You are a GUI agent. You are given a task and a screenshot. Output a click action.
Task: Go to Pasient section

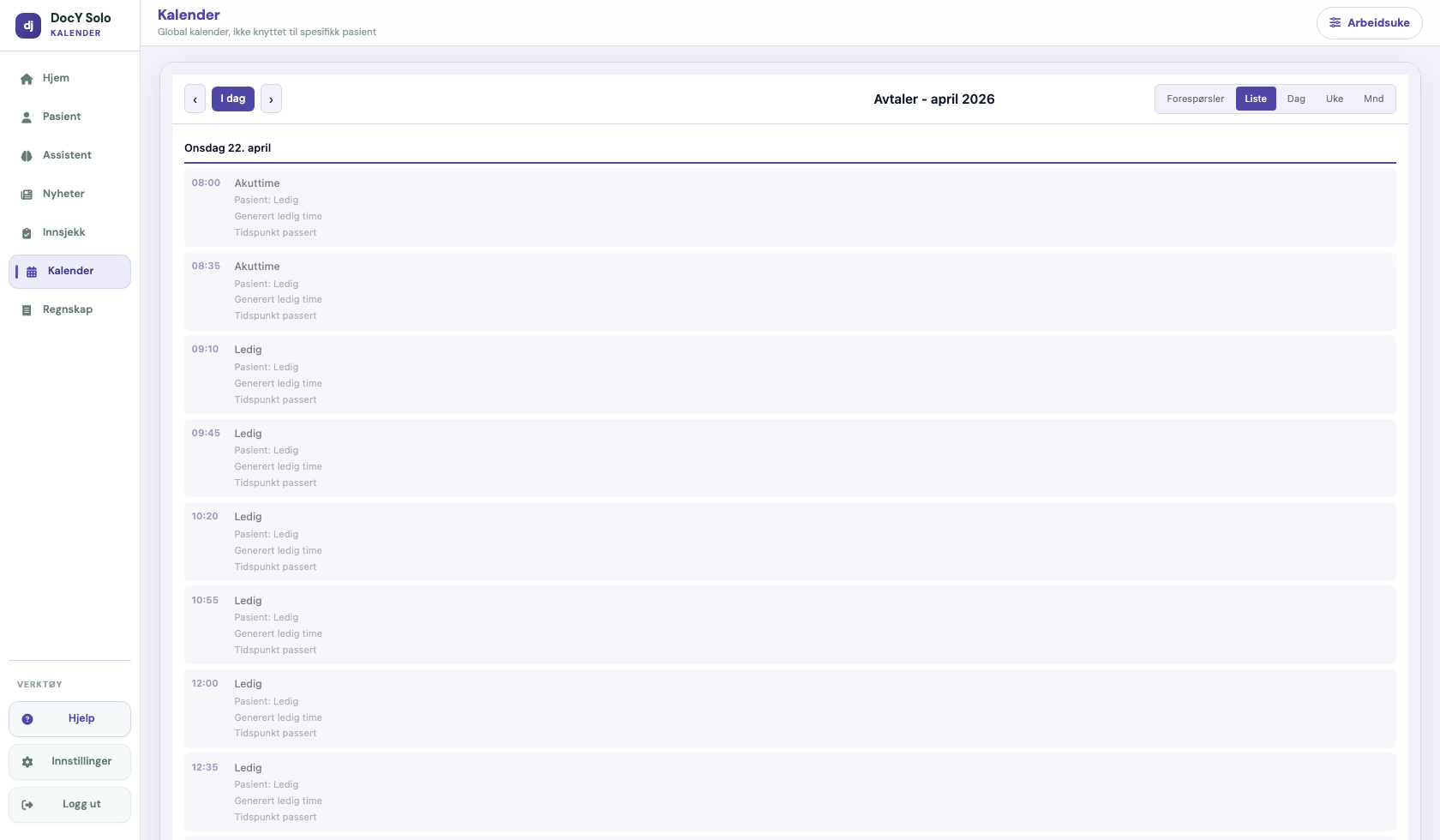69,117
